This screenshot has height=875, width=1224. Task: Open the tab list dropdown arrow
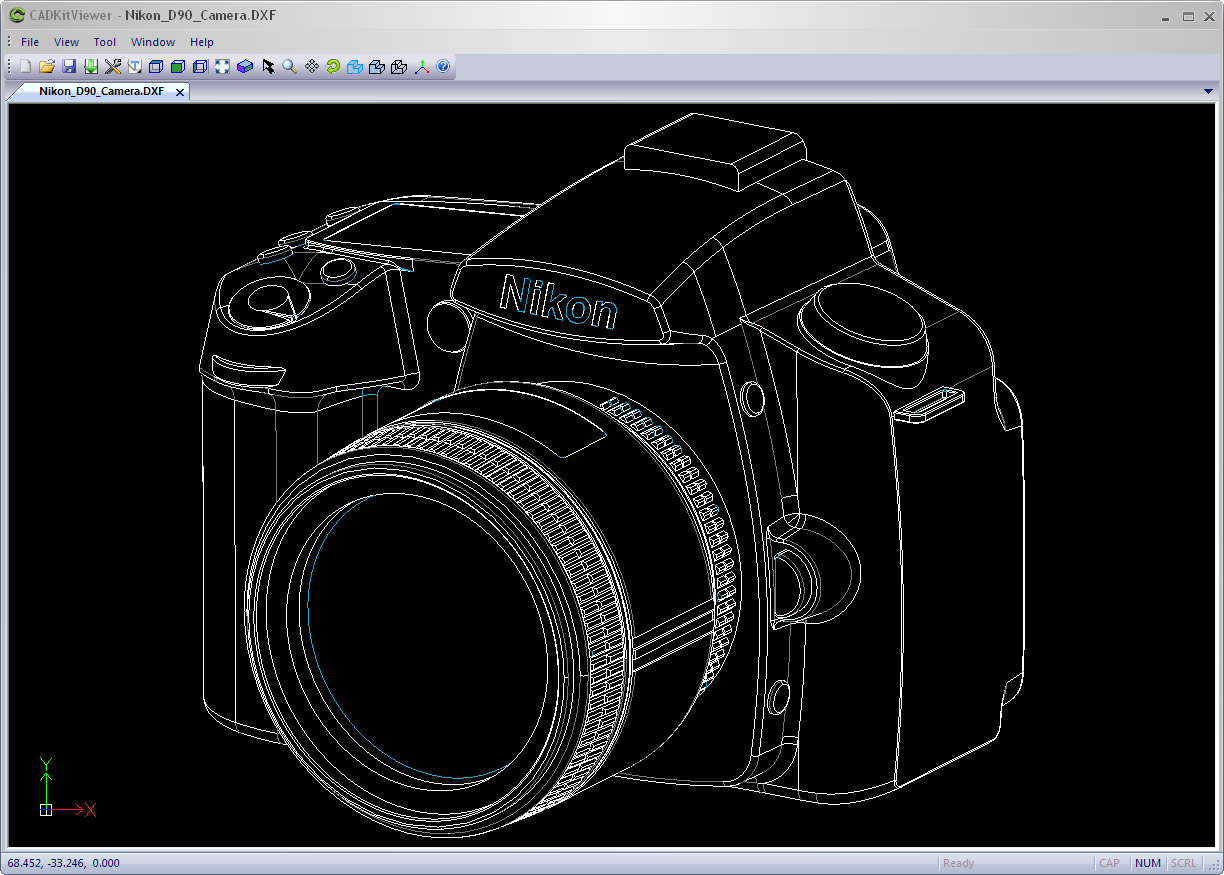pos(1208,91)
